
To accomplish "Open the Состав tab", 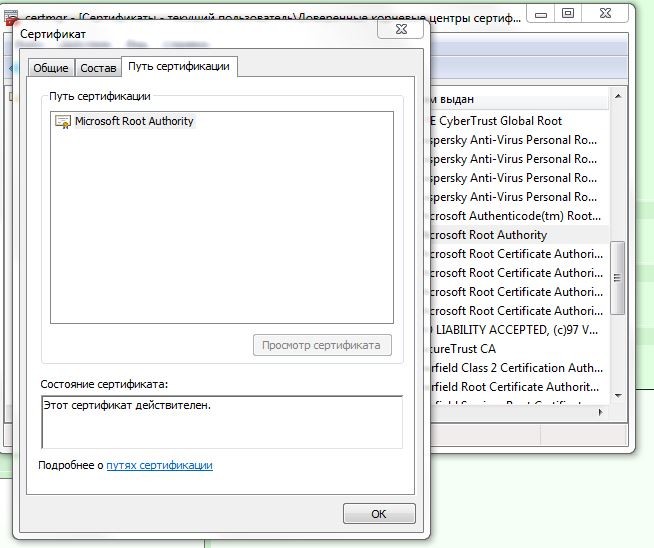I will click(x=98, y=68).
